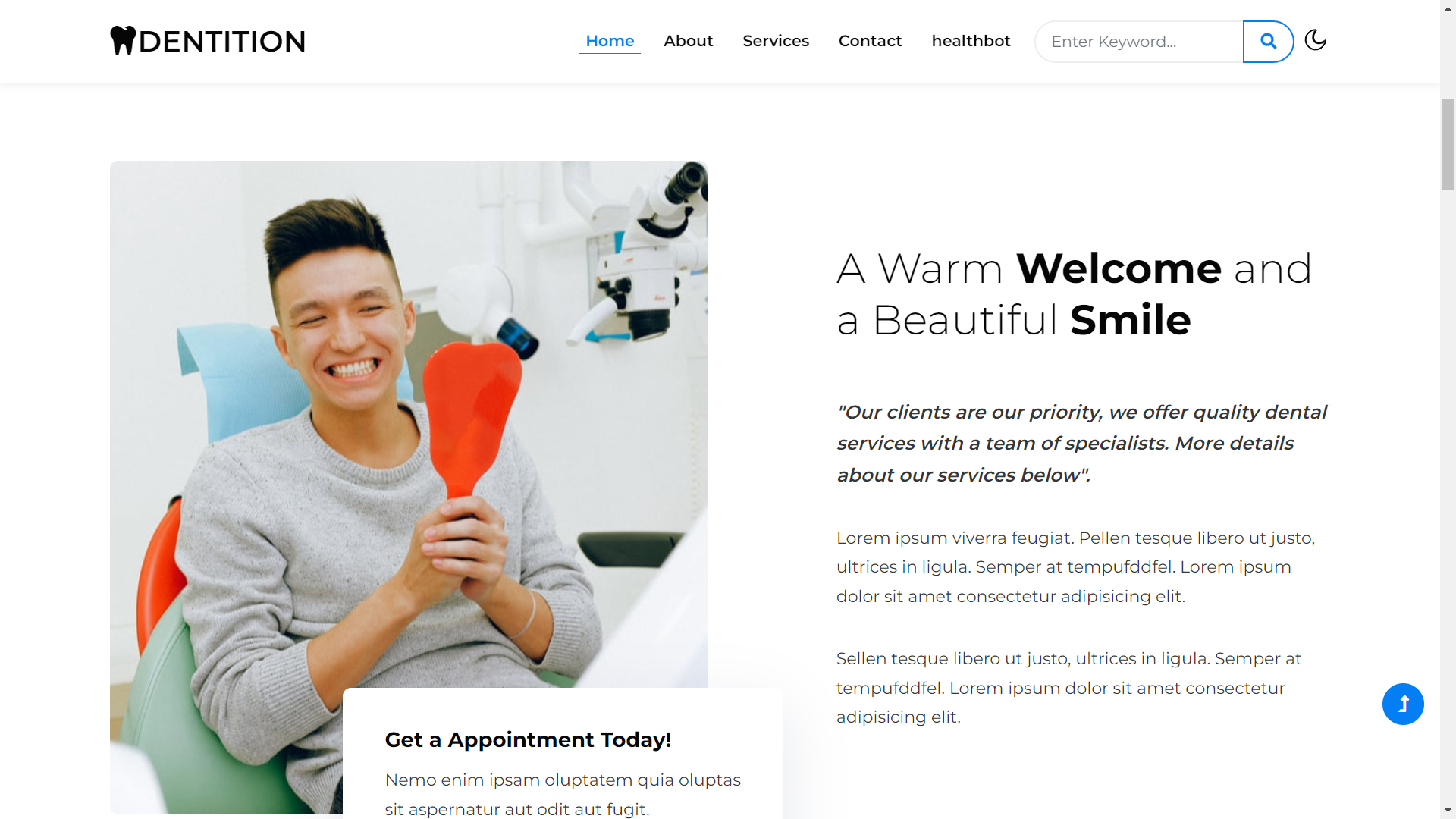Click the blue scroll-to-top arrow button
1456x819 pixels.
1403,704
